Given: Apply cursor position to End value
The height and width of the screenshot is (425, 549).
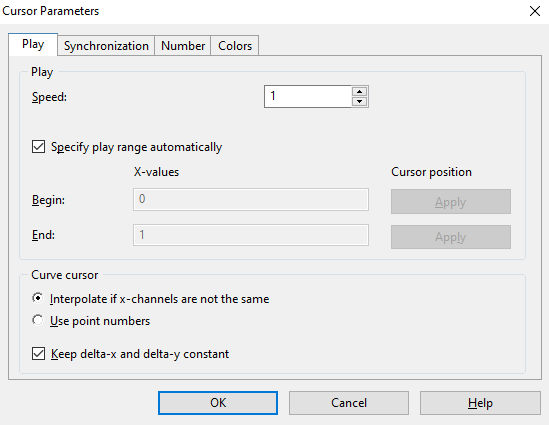Looking at the screenshot, I should (451, 237).
